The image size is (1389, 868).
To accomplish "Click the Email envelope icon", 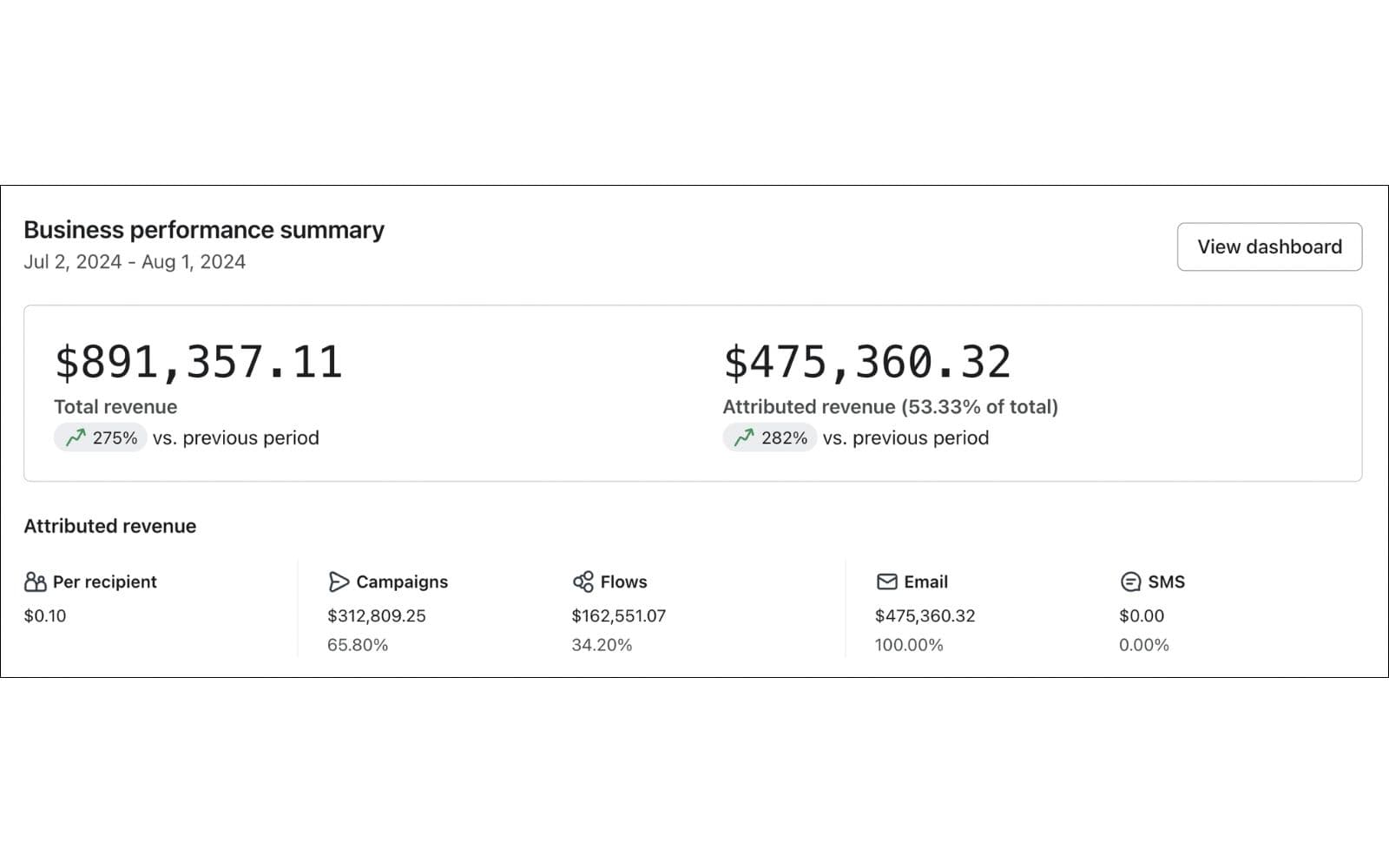I will (x=886, y=582).
